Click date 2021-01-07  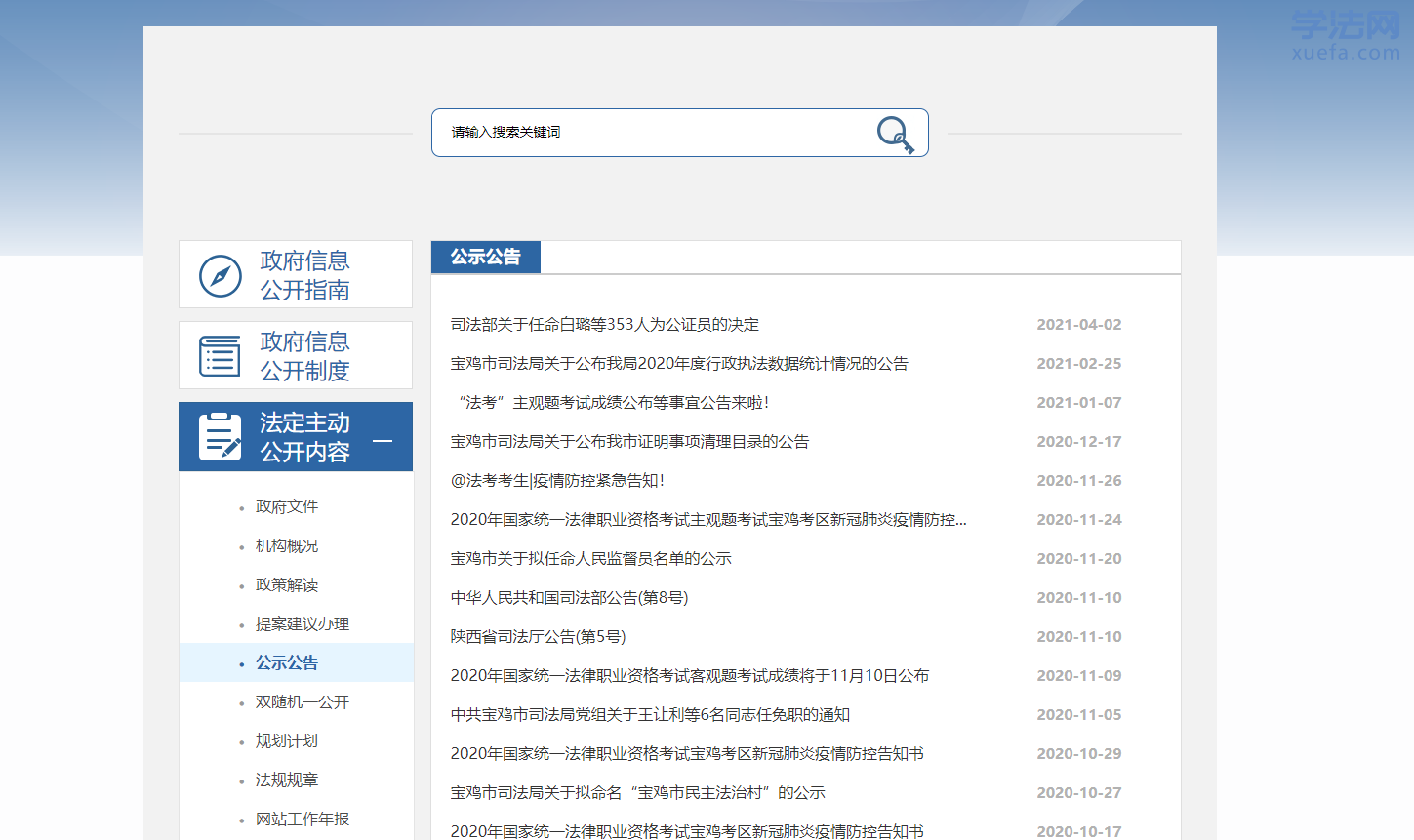tap(1079, 402)
